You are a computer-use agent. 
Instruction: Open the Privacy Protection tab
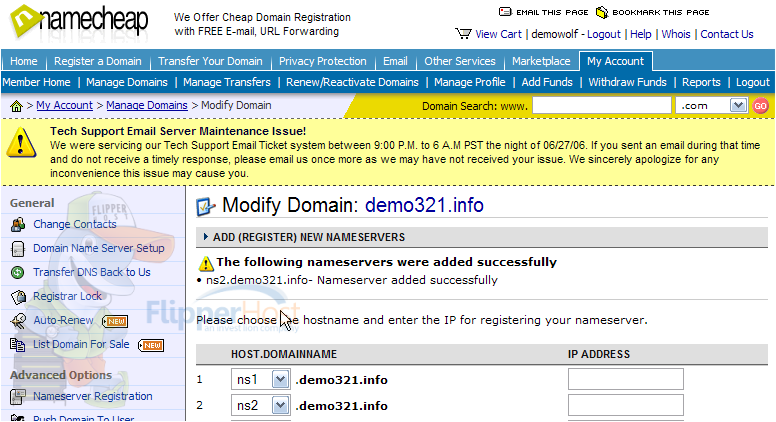coord(323,61)
